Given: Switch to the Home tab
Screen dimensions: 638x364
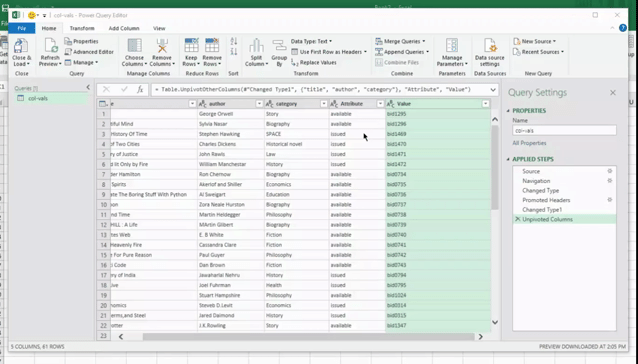Looking at the screenshot, I should point(49,28).
